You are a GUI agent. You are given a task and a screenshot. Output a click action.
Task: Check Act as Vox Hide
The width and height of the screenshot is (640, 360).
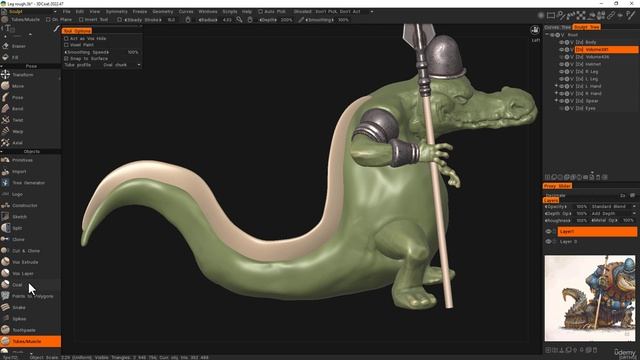[66, 38]
